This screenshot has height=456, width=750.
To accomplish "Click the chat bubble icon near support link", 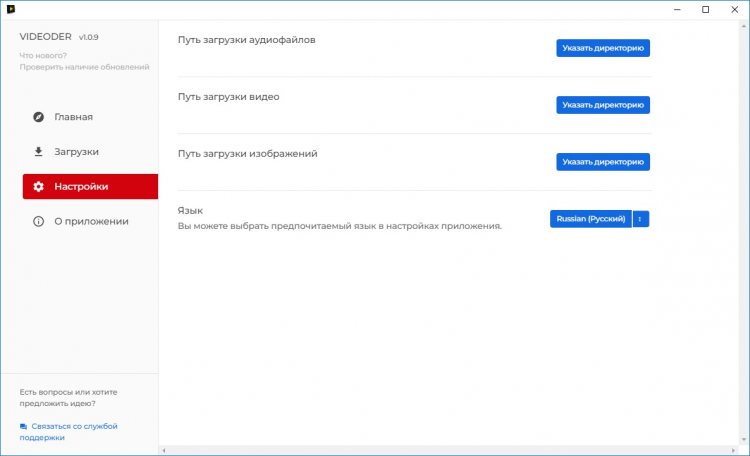I will (23, 426).
